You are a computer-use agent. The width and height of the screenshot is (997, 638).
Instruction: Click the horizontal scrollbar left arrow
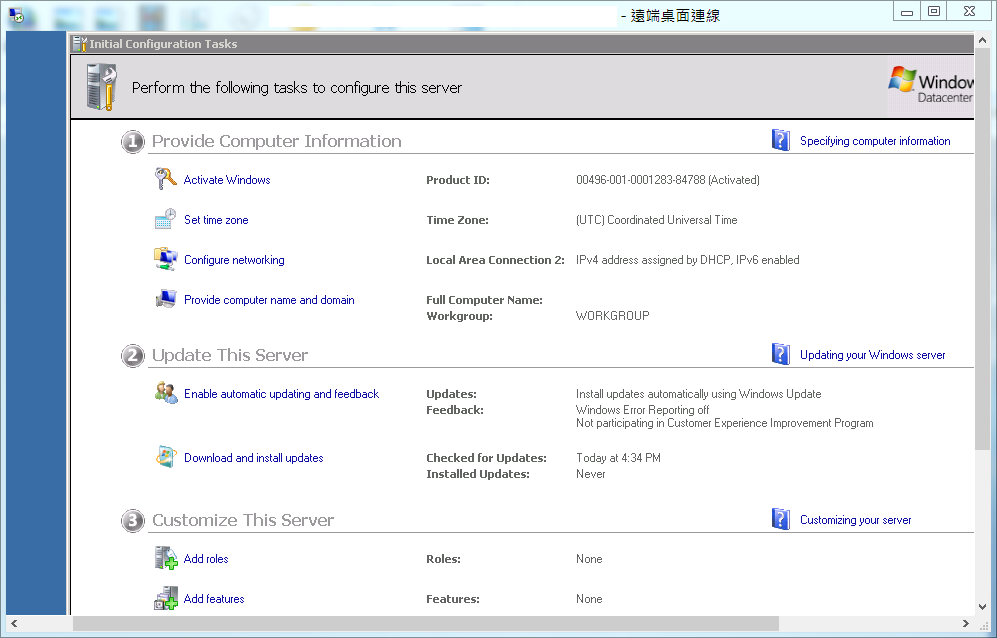[14, 623]
